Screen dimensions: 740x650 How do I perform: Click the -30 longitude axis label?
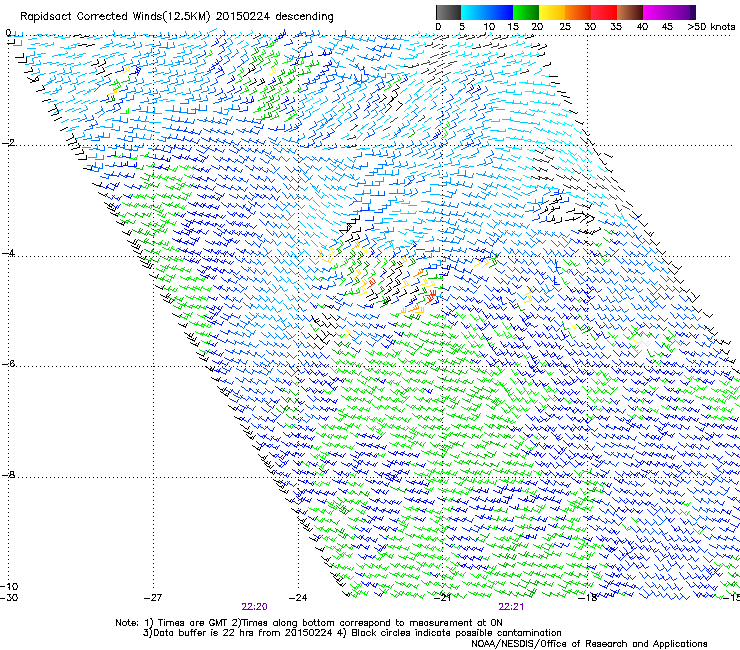(x=9, y=598)
